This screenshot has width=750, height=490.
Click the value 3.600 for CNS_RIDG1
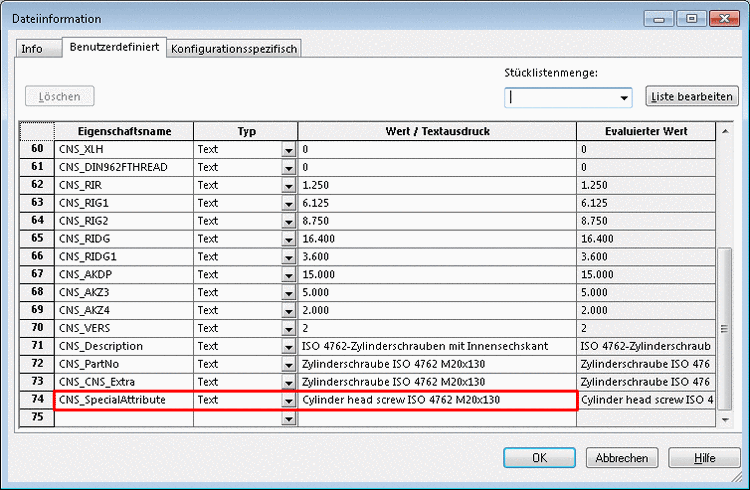click(x=437, y=256)
